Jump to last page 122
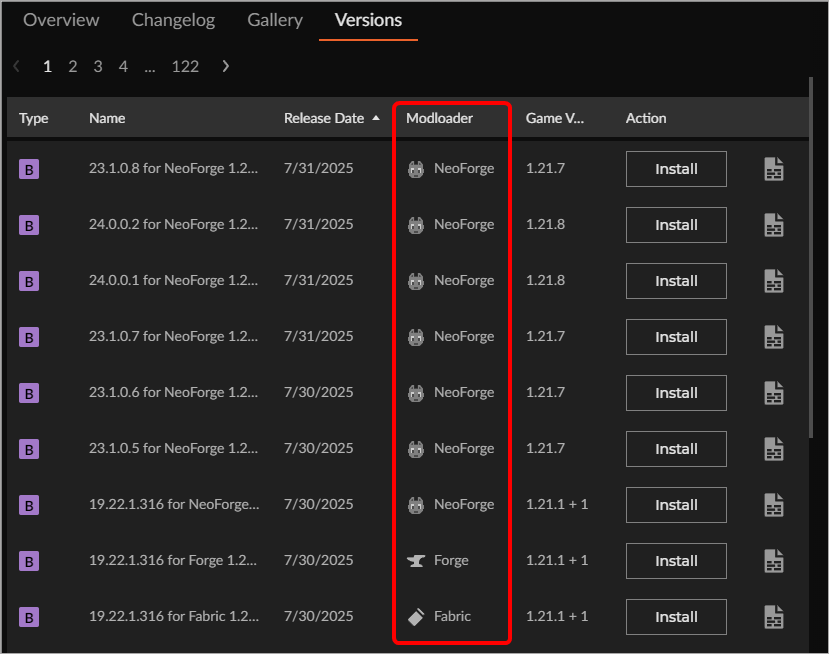 [x=185, y=67]
